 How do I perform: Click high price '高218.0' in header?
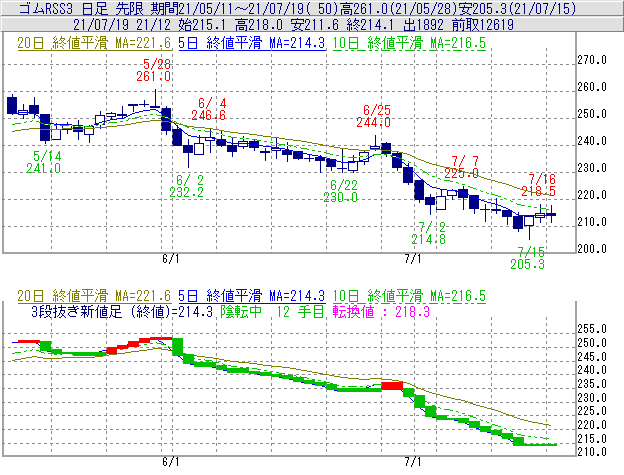[x=259, y=25]
